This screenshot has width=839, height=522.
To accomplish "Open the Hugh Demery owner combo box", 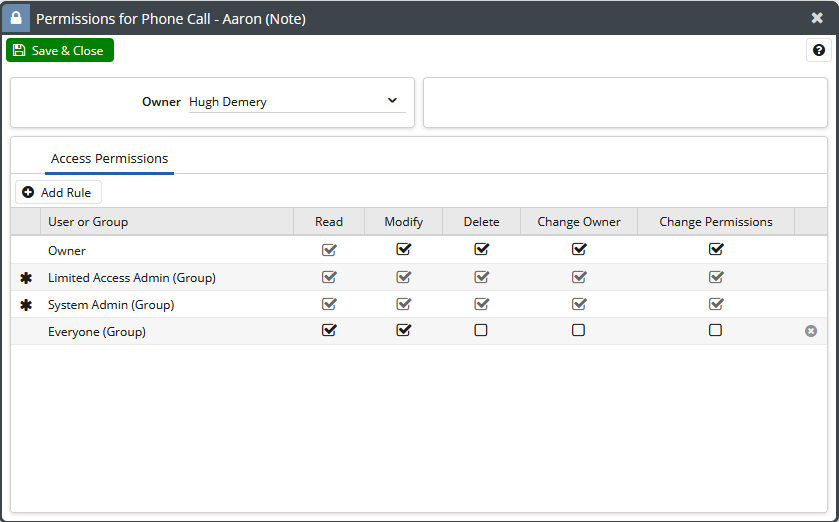I will coord(297,102).
